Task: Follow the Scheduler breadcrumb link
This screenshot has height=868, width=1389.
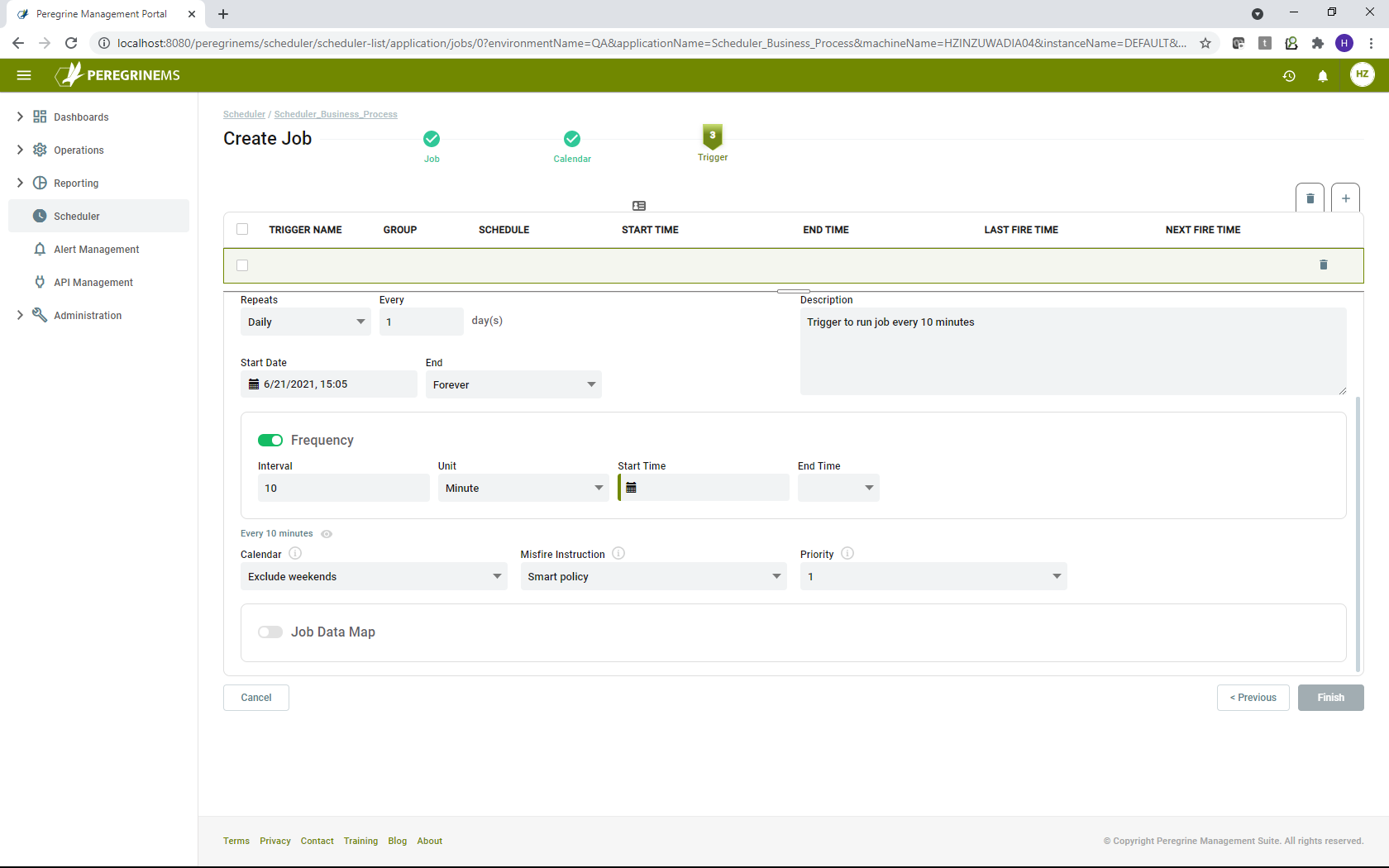Action: 244,114
